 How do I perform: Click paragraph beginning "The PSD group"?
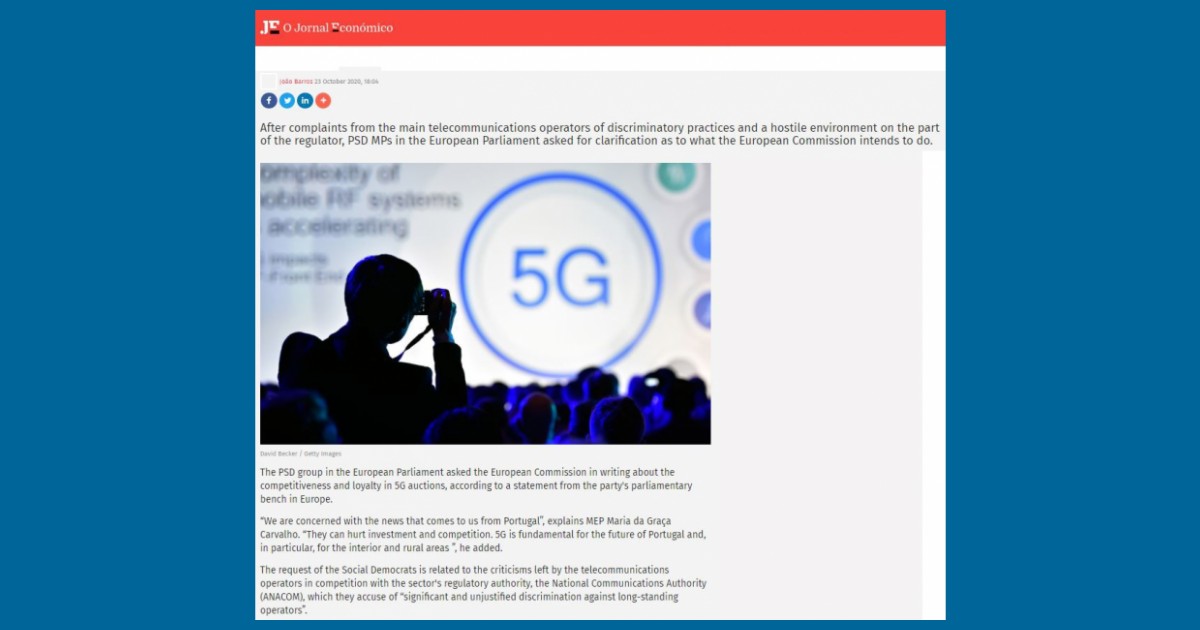pyautogui.click(x=476, y=485)
